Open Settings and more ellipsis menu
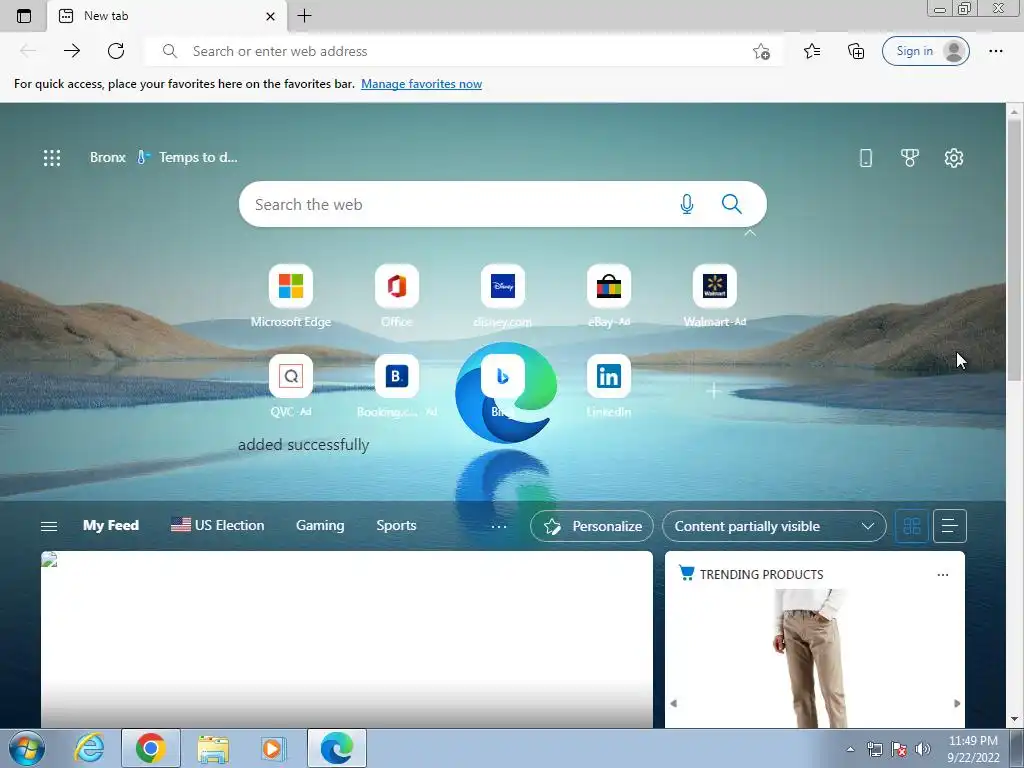The height and width of the screenshot is (768, 1024). point(995,51)
